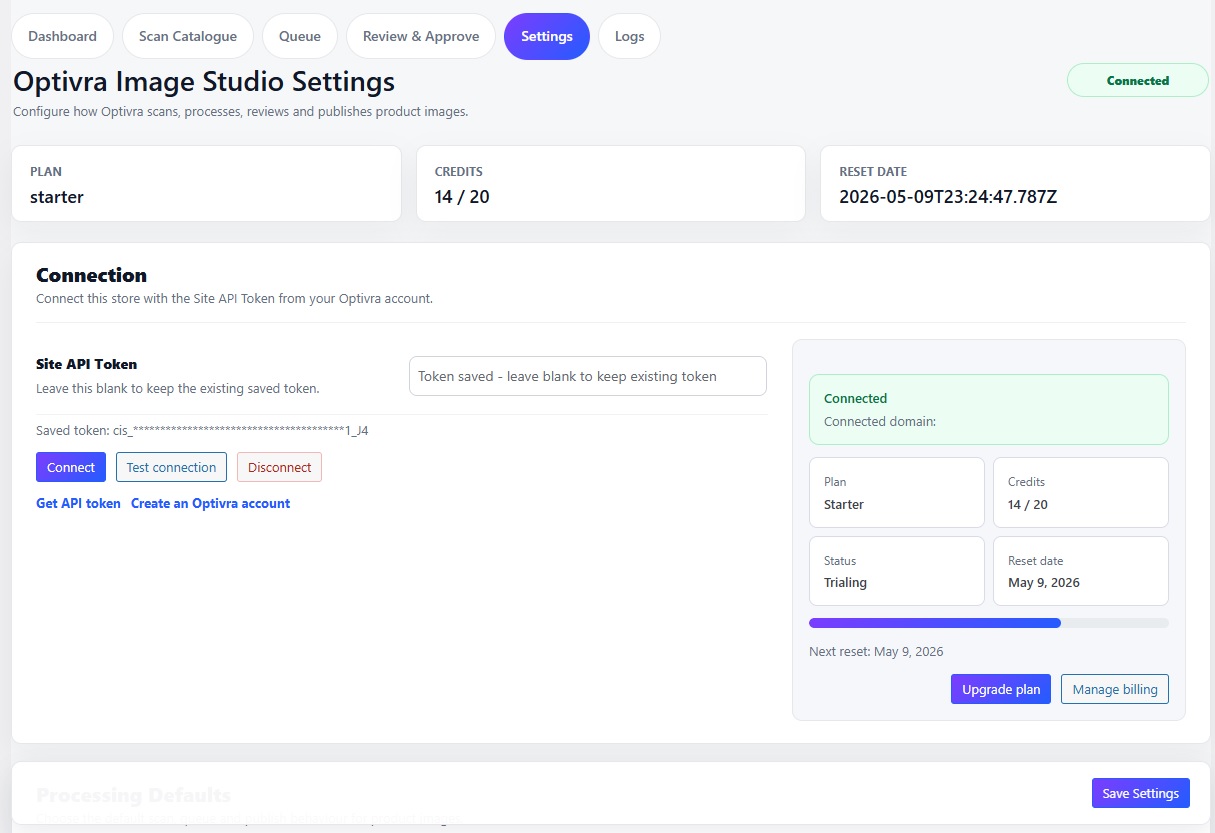Follow the Get API token link
This screenshot has height=833, width=1215.
[78, 503]
